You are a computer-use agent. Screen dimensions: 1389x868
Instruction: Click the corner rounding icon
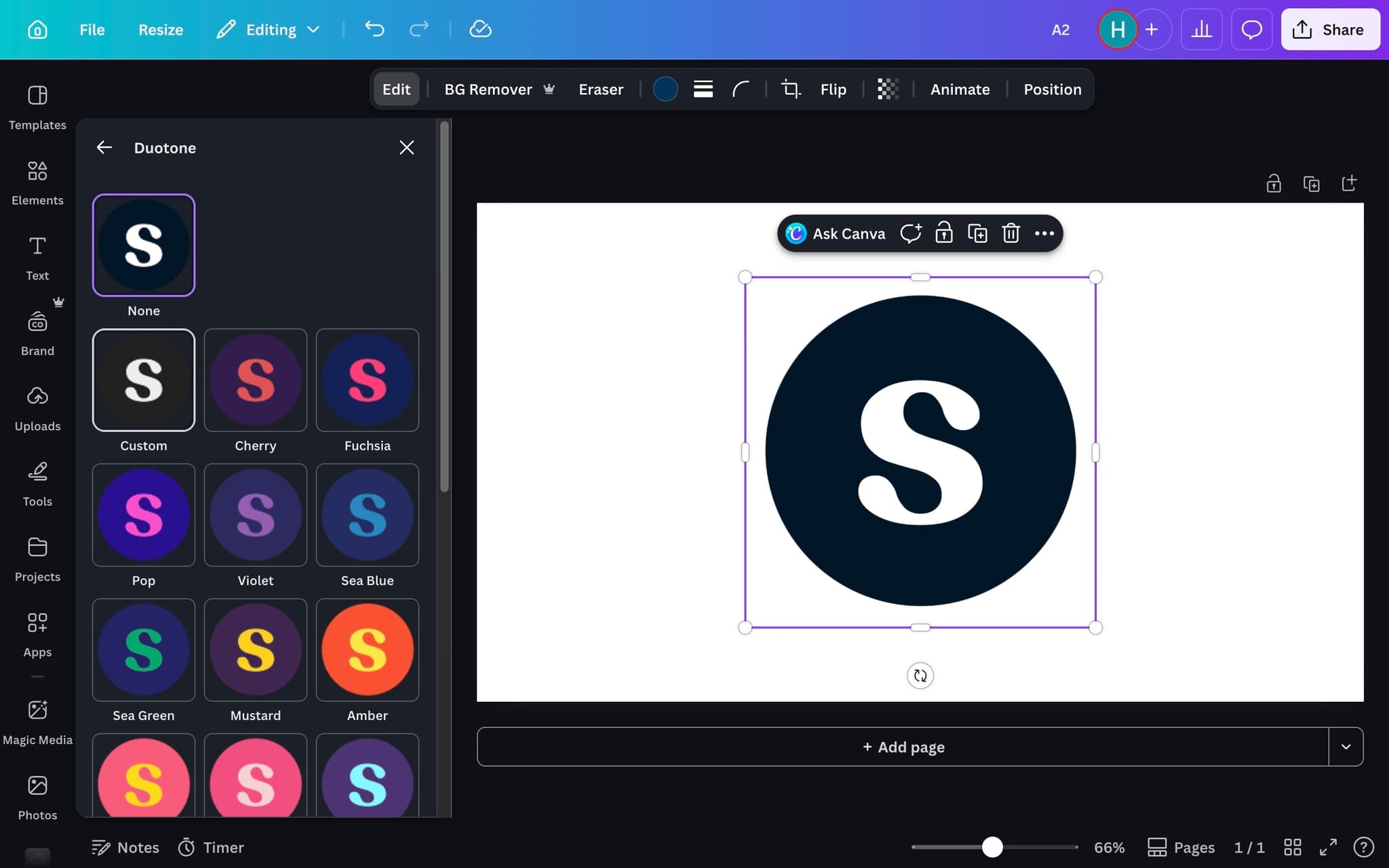[x=741, y=89]
